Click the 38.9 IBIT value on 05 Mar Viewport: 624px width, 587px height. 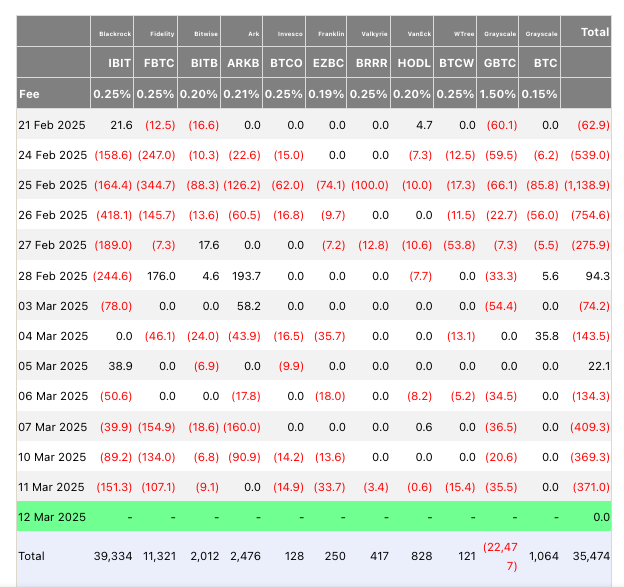pos(120,366)
